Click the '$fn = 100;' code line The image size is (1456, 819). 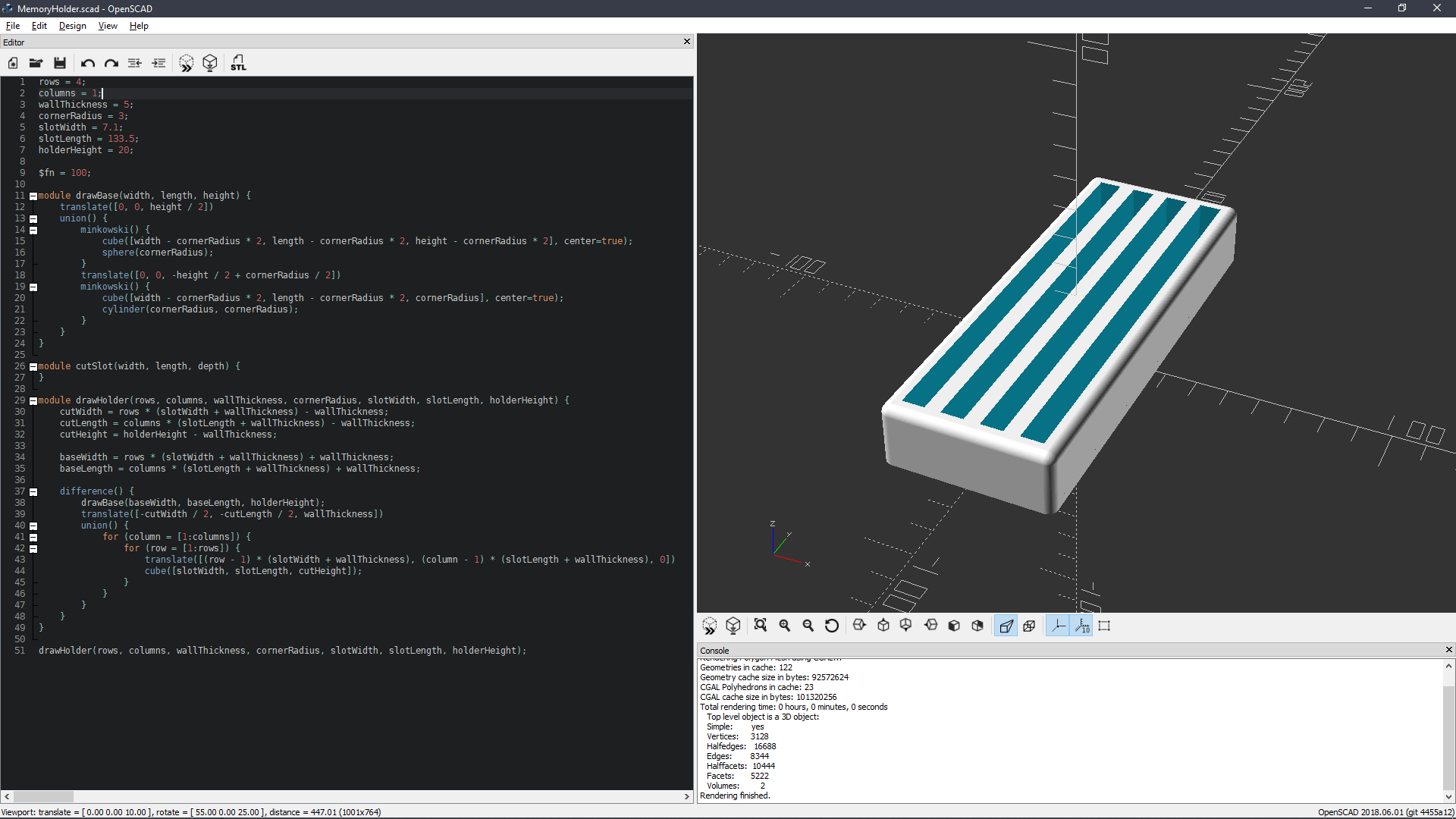64,173
